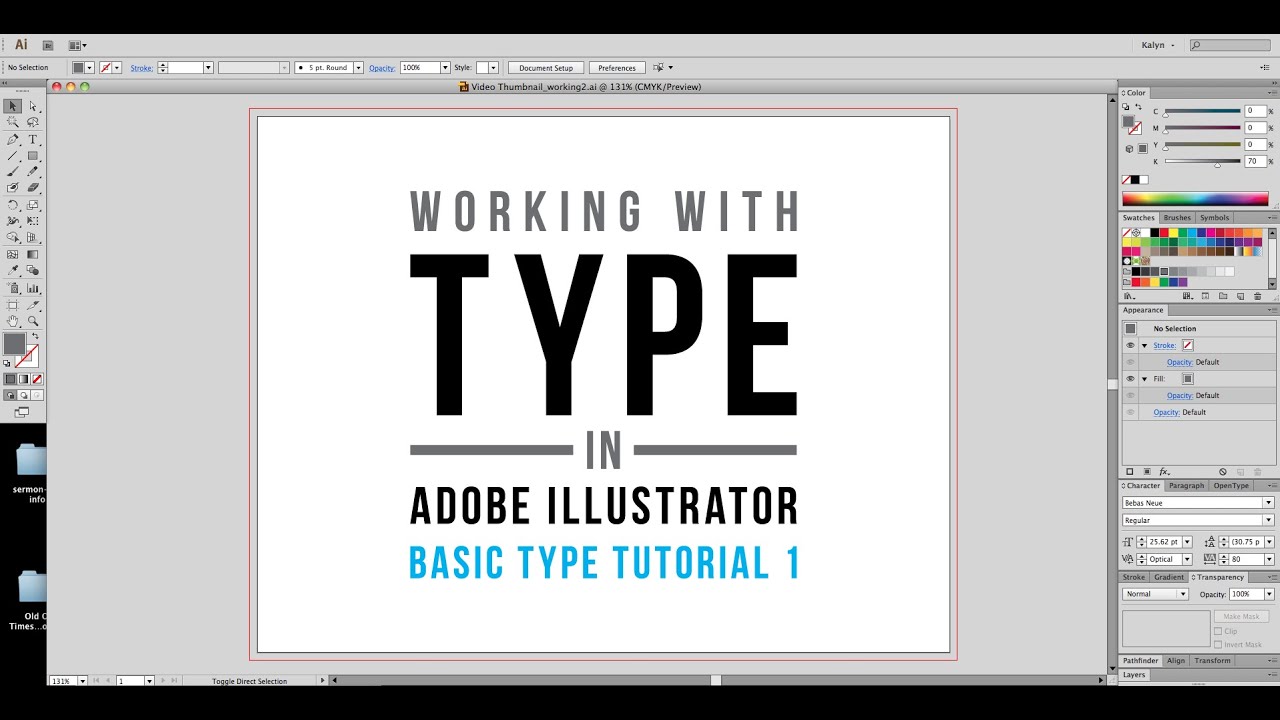Image resolution: width=1280 pixels, height=720 pixels.
Task: Click the Stroke link in control bar
Action: click(x=142, y=68)
